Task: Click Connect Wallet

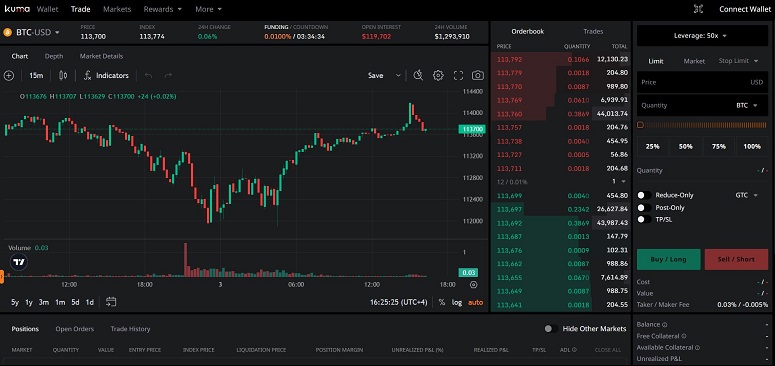Action: [744, 9]
